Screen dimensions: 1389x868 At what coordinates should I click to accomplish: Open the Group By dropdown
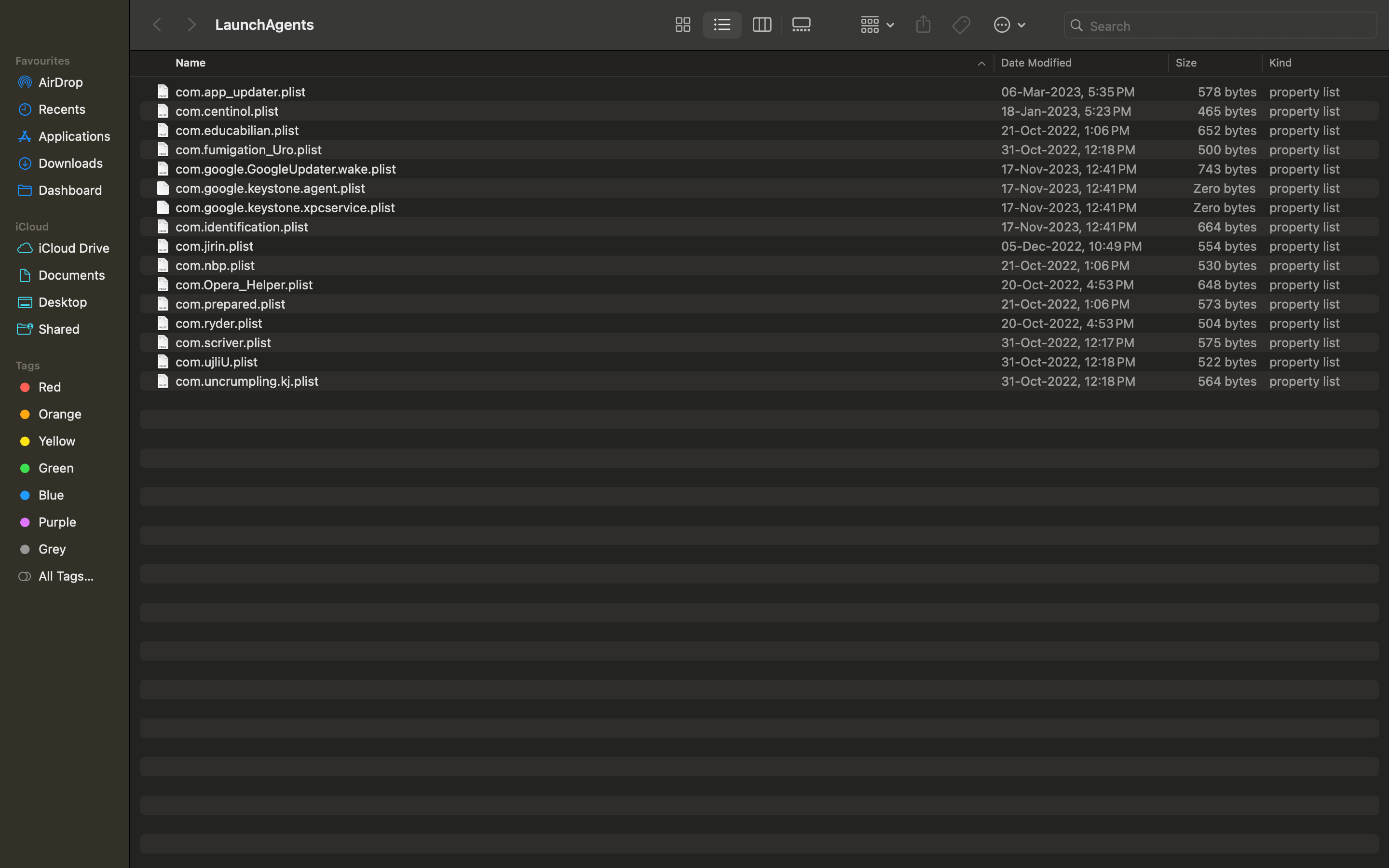pyautogui.click(x=877, y=25)
